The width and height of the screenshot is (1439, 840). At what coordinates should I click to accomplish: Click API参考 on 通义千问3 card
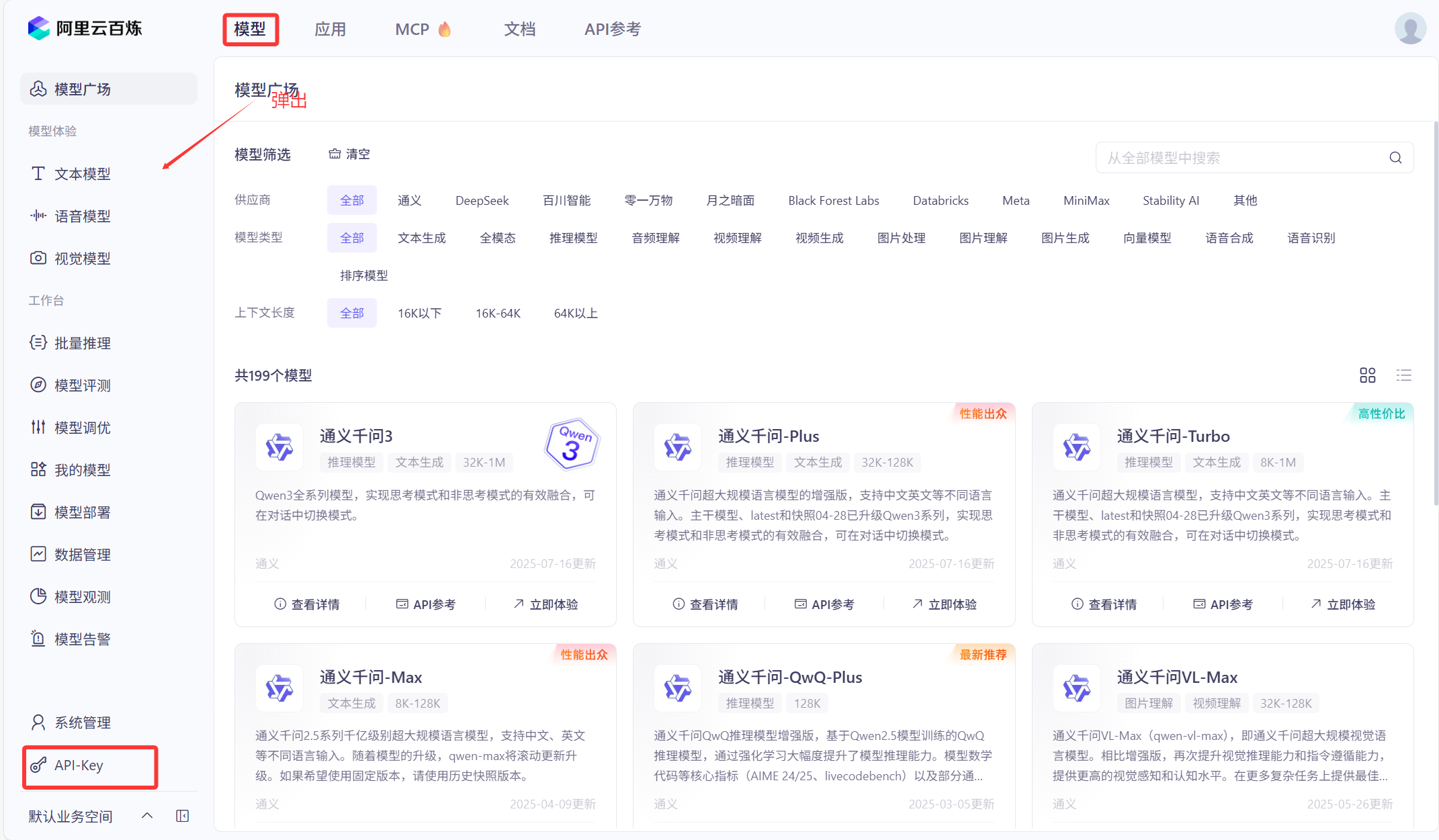[426, 604]
